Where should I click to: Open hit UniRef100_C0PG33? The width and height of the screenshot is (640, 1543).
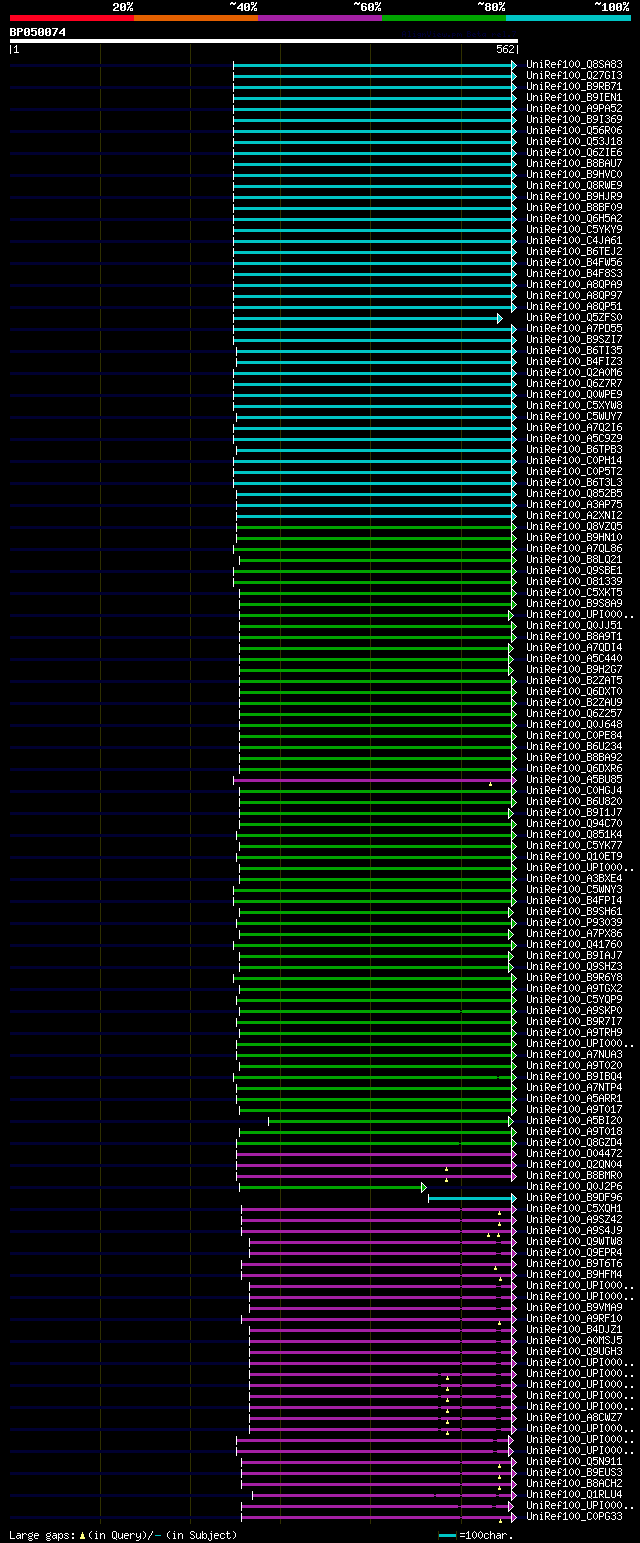(574, 1516)
